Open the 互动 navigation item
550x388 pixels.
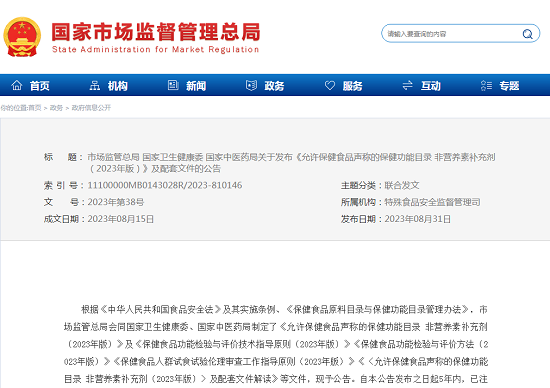tap(430, 86)
